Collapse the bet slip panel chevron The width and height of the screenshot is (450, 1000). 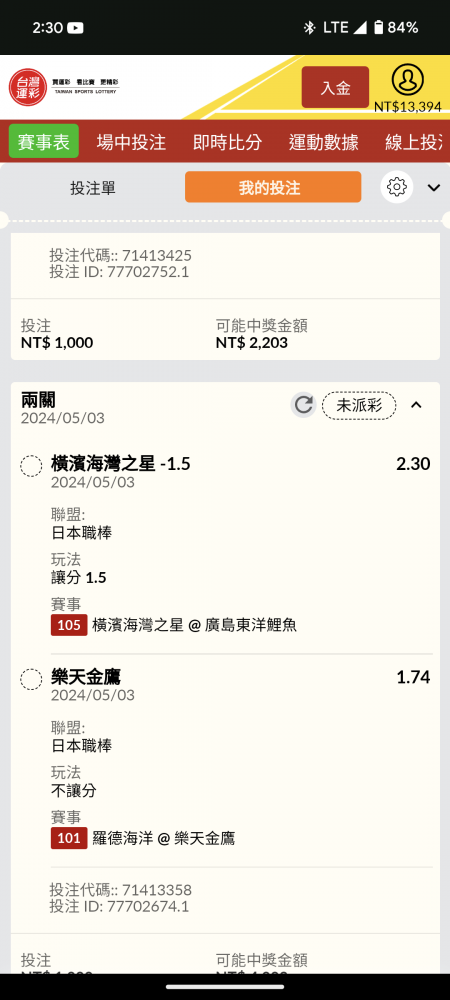click(x=434, y=188)
